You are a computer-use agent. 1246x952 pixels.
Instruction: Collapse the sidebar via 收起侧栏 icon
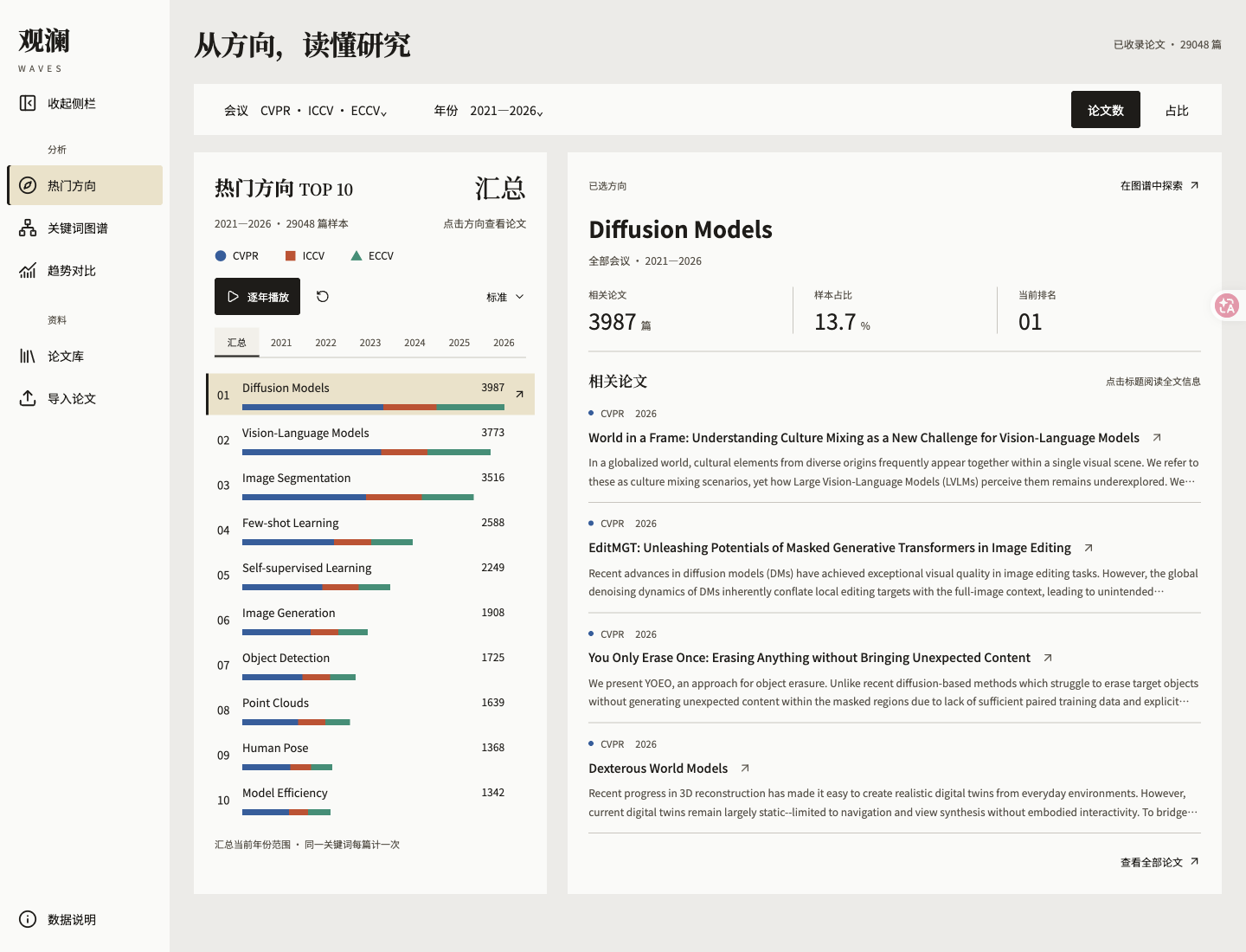pos(28,104)
